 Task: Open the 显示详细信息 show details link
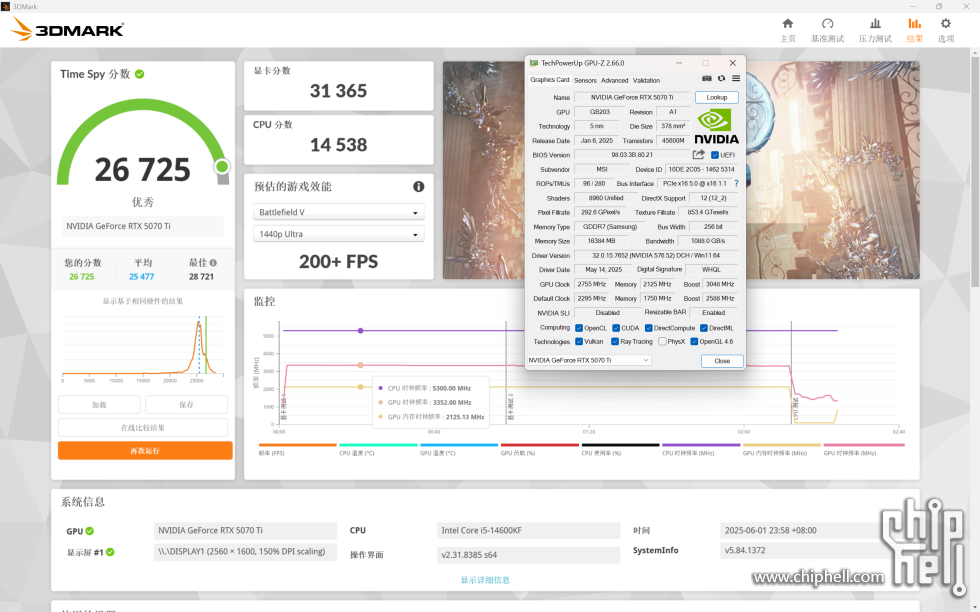click(485, 580)
